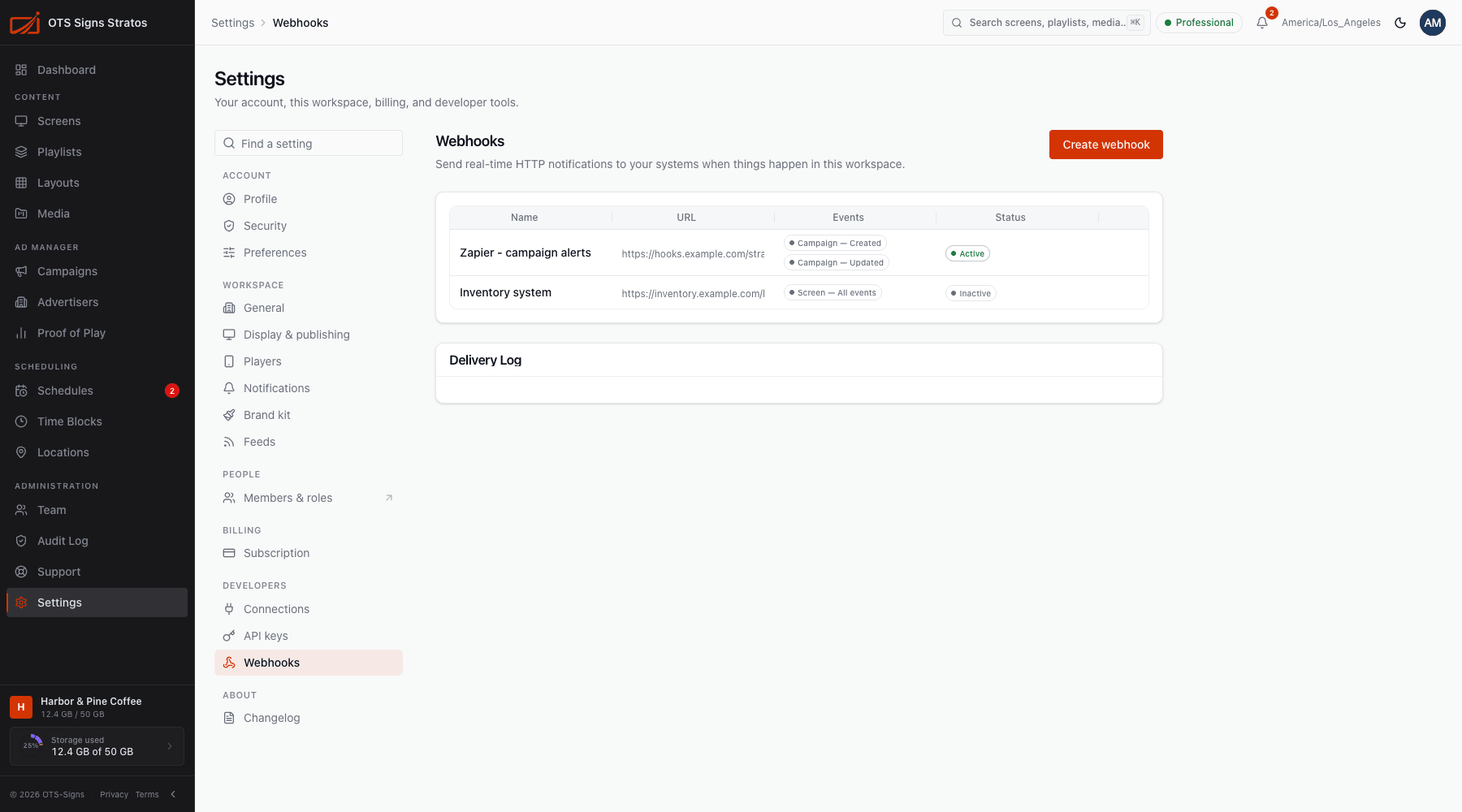
Task: Toggle dark mode moon icon
Action: [1400, 23]
